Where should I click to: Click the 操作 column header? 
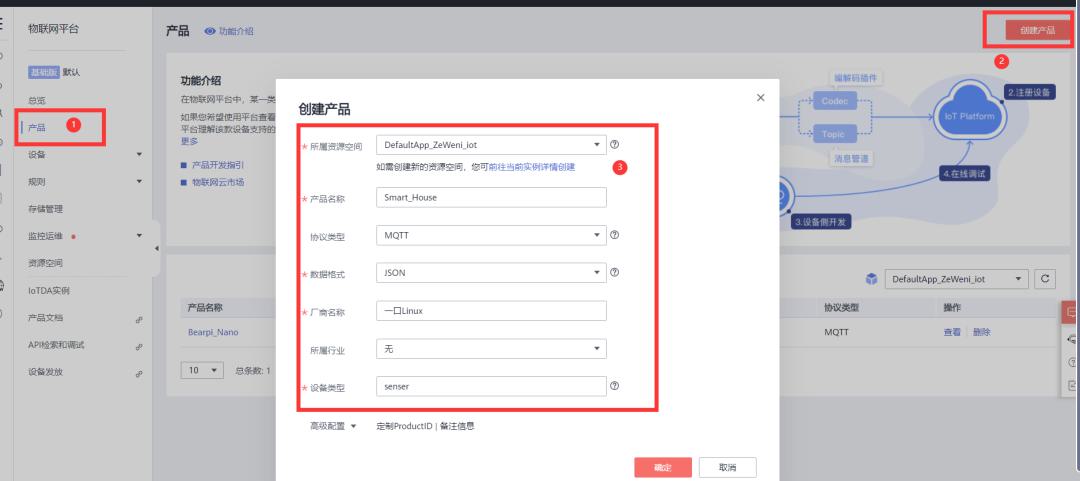pos(952,307)
